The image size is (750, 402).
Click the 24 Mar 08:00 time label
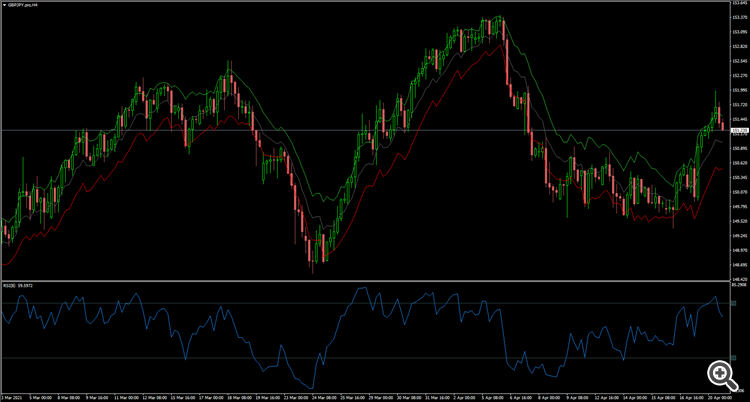324,398
